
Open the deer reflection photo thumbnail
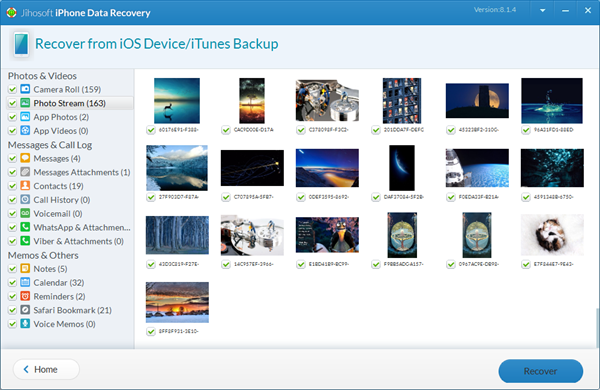click(x=177, y=101)
